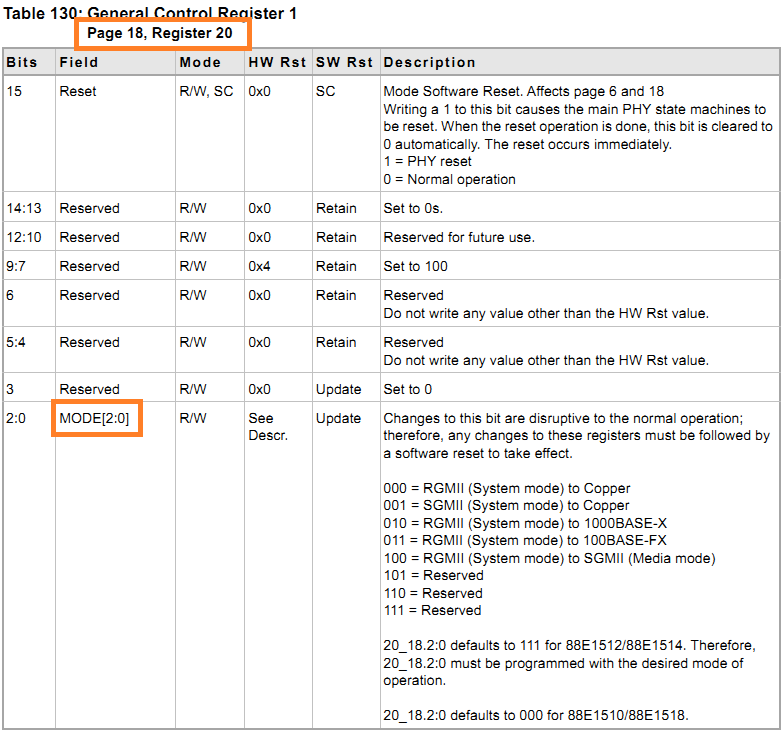
Task: Click '000 = RGMII (System mode) to Copper'
Action: click(x=507, y=488)
